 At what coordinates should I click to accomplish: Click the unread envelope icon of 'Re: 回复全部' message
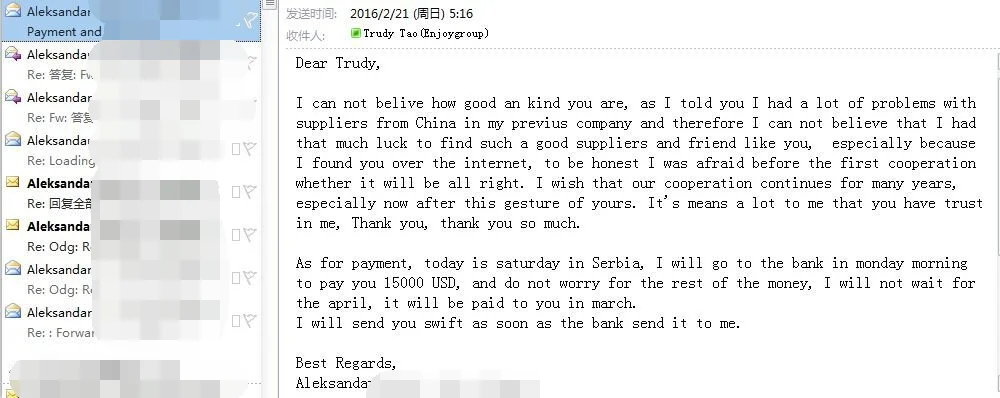coord(13,182)
